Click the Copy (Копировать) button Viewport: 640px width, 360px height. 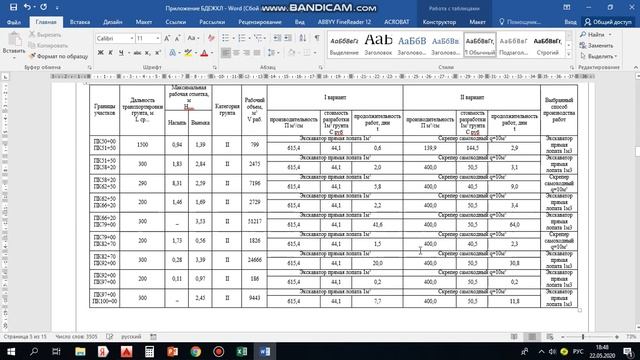click(49, 45)
